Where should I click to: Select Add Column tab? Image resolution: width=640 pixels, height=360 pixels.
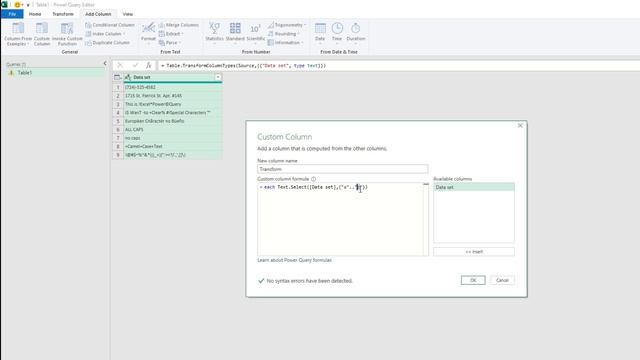point(98,14)
